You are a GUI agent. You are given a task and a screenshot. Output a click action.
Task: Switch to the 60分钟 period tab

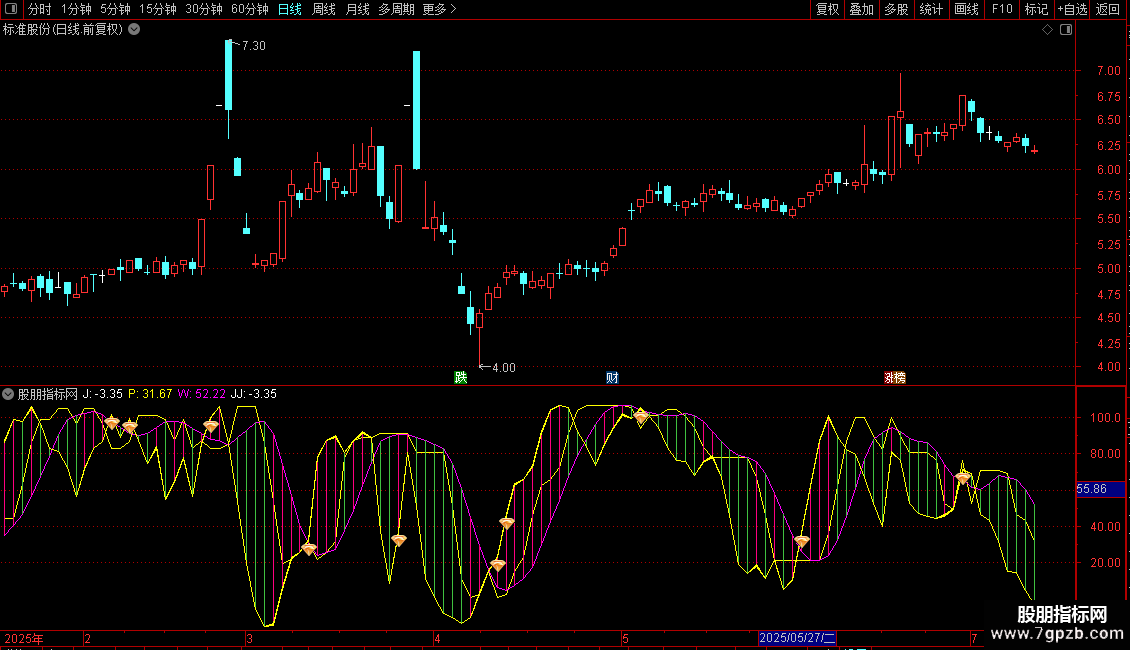click(249, 9)
